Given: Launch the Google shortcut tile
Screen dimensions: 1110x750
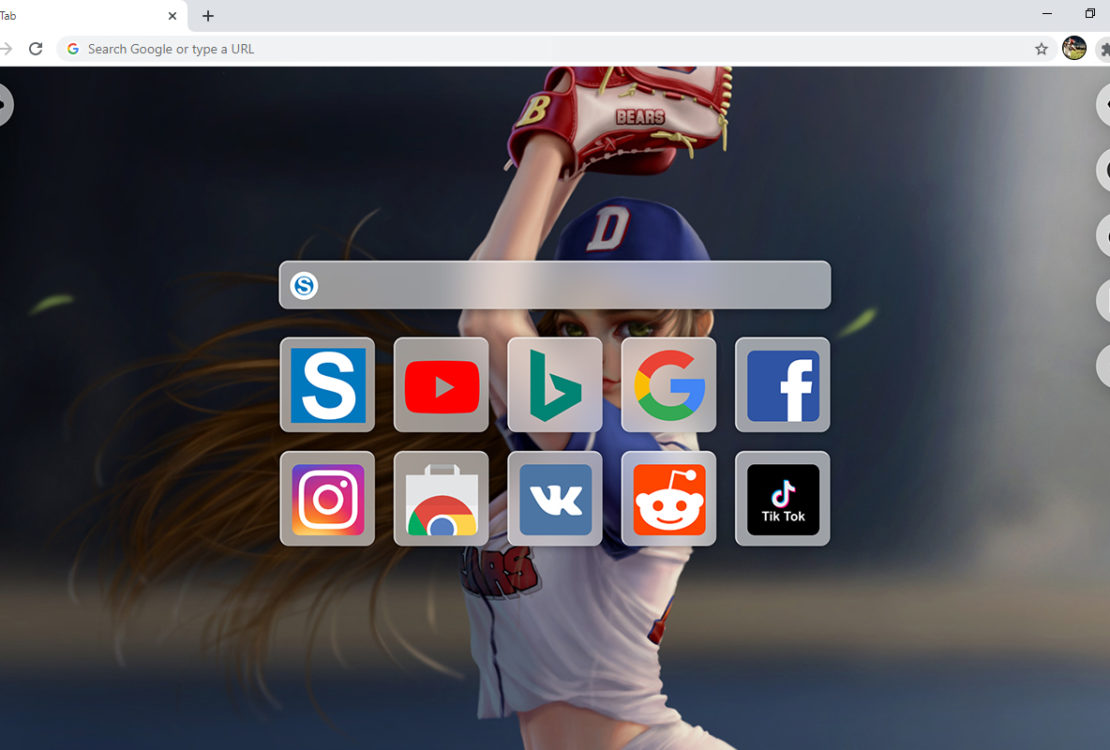Looking at the screenshot, I should pyautogui.click(x=669, y=385).
